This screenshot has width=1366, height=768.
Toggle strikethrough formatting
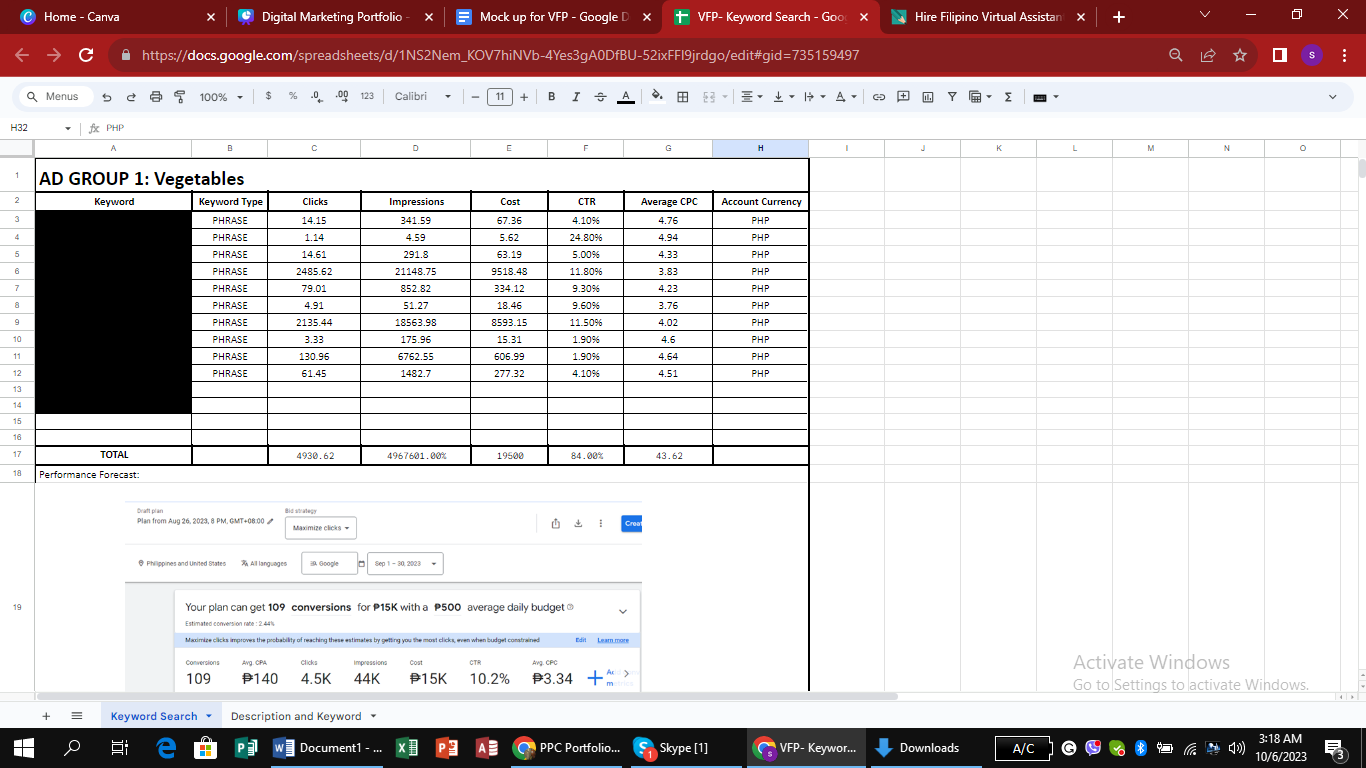600,97
